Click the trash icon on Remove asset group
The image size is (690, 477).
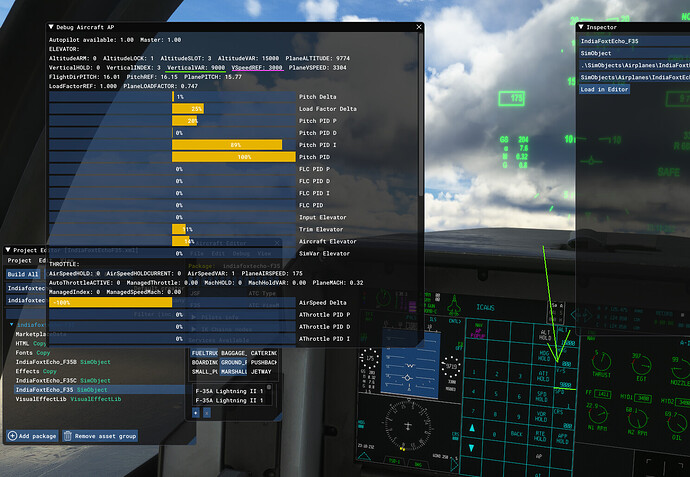click(68, 436)
